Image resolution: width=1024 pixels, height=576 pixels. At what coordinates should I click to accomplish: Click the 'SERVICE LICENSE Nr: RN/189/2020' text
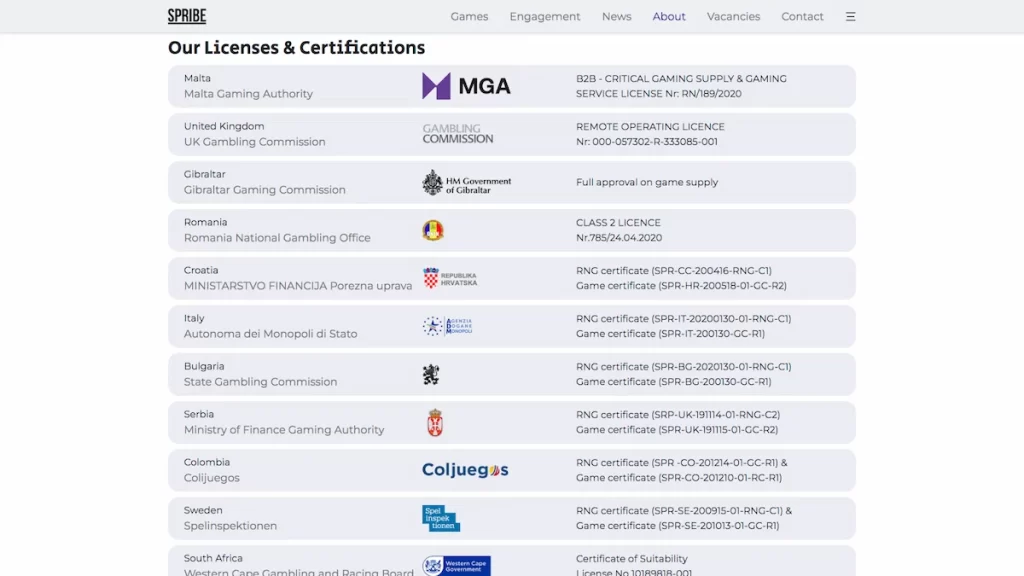pos(658,93)
